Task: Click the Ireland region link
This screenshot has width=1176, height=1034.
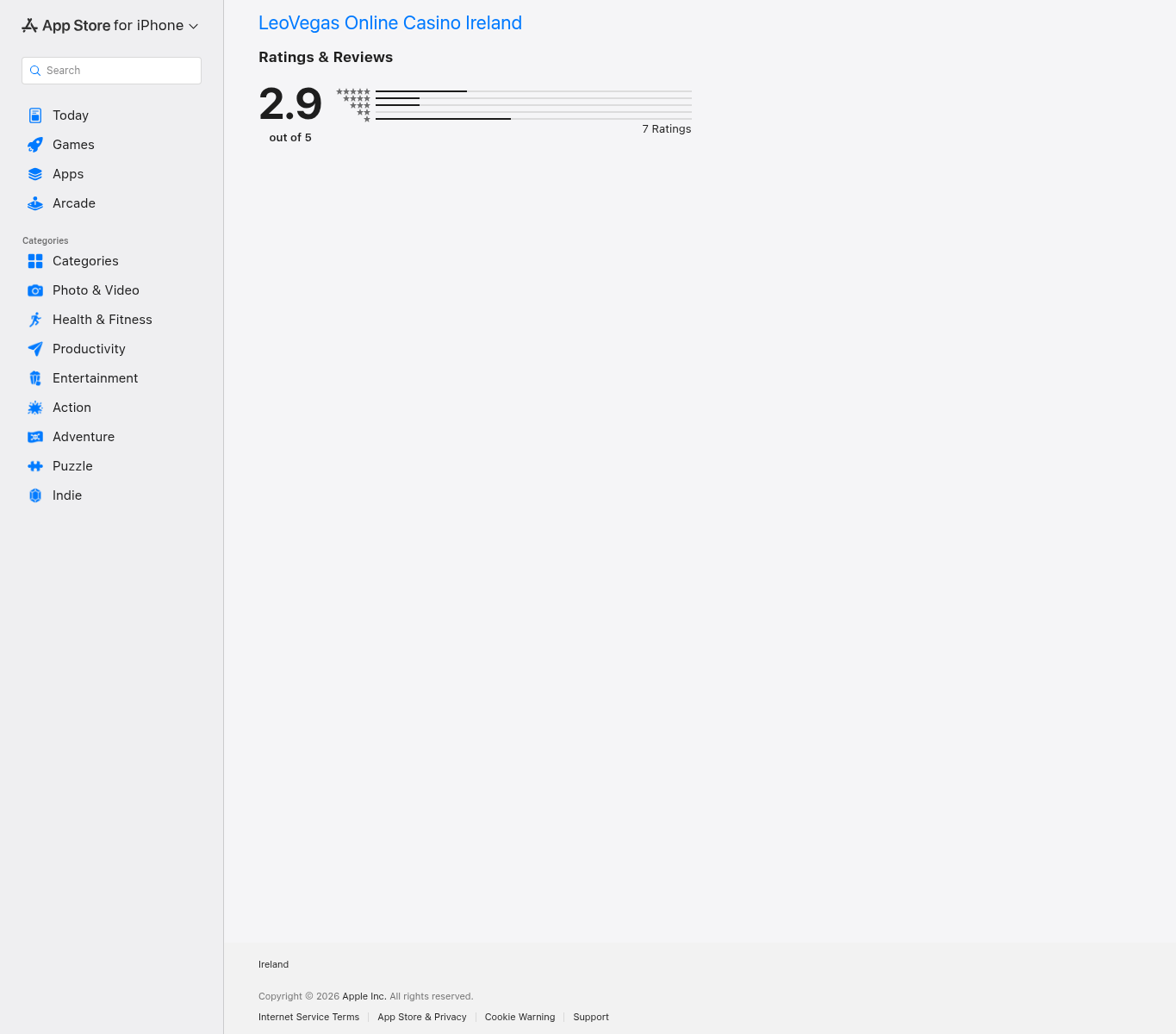Action: pos(273,965)
